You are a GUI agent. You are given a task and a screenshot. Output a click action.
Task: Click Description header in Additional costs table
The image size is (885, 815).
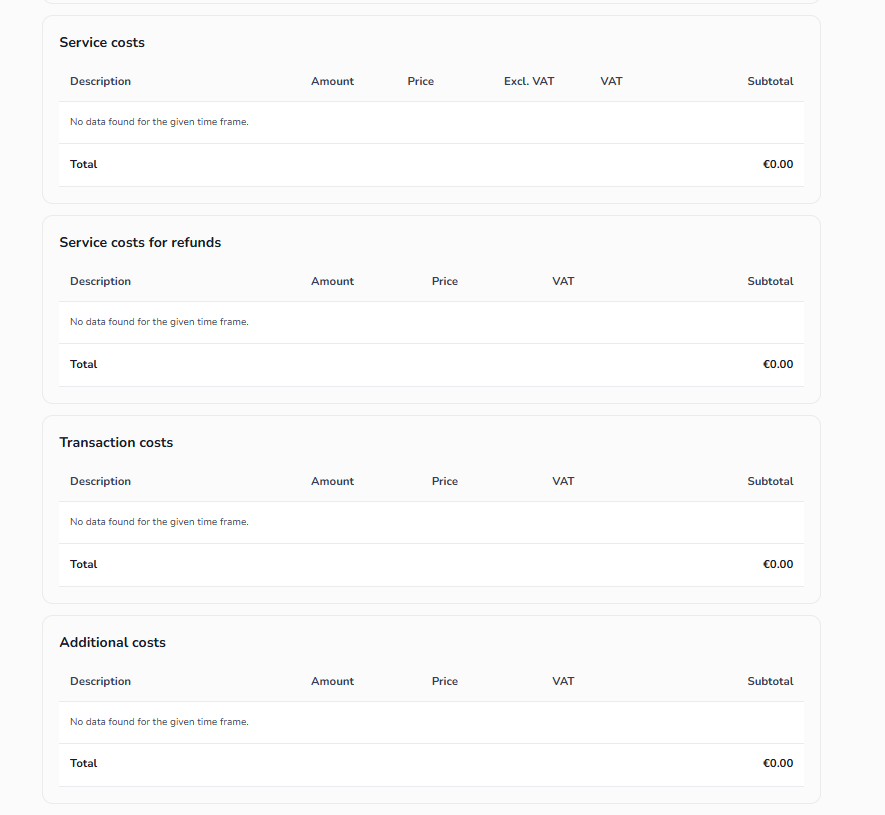(x=100, y=682)
